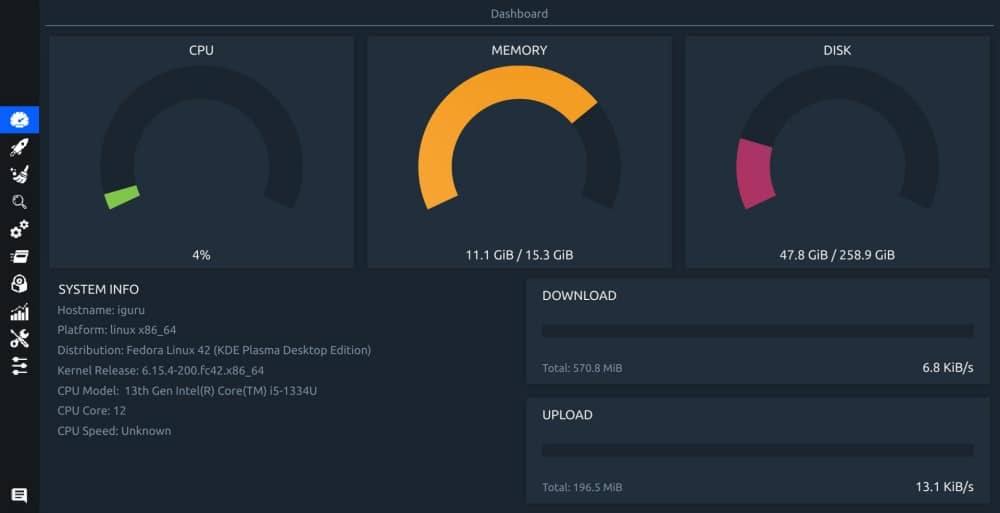
Task: Open Helpers wrench and screwdriver icon
Action: pos(19,339)
